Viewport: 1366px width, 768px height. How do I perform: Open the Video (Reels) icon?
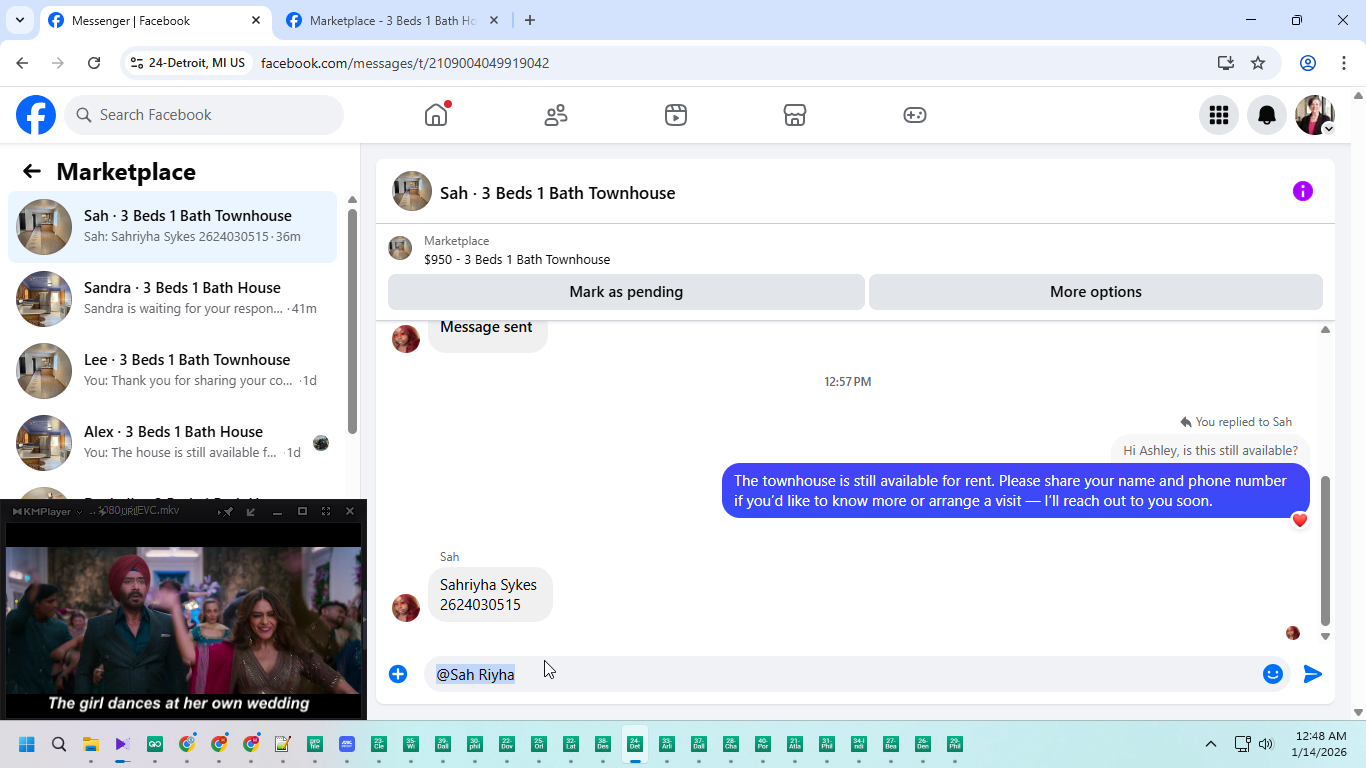[676, 115]
